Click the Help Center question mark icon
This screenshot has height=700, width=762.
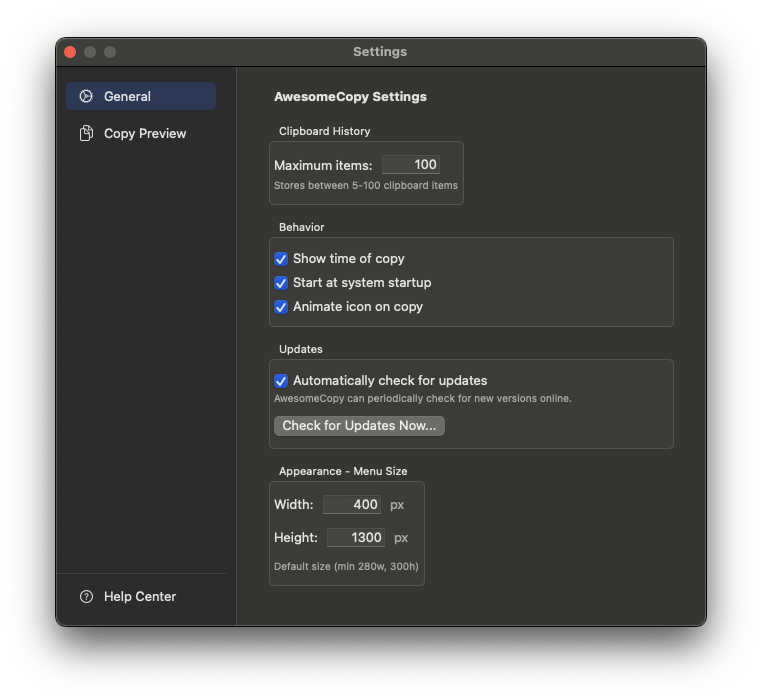click(86, 596)
